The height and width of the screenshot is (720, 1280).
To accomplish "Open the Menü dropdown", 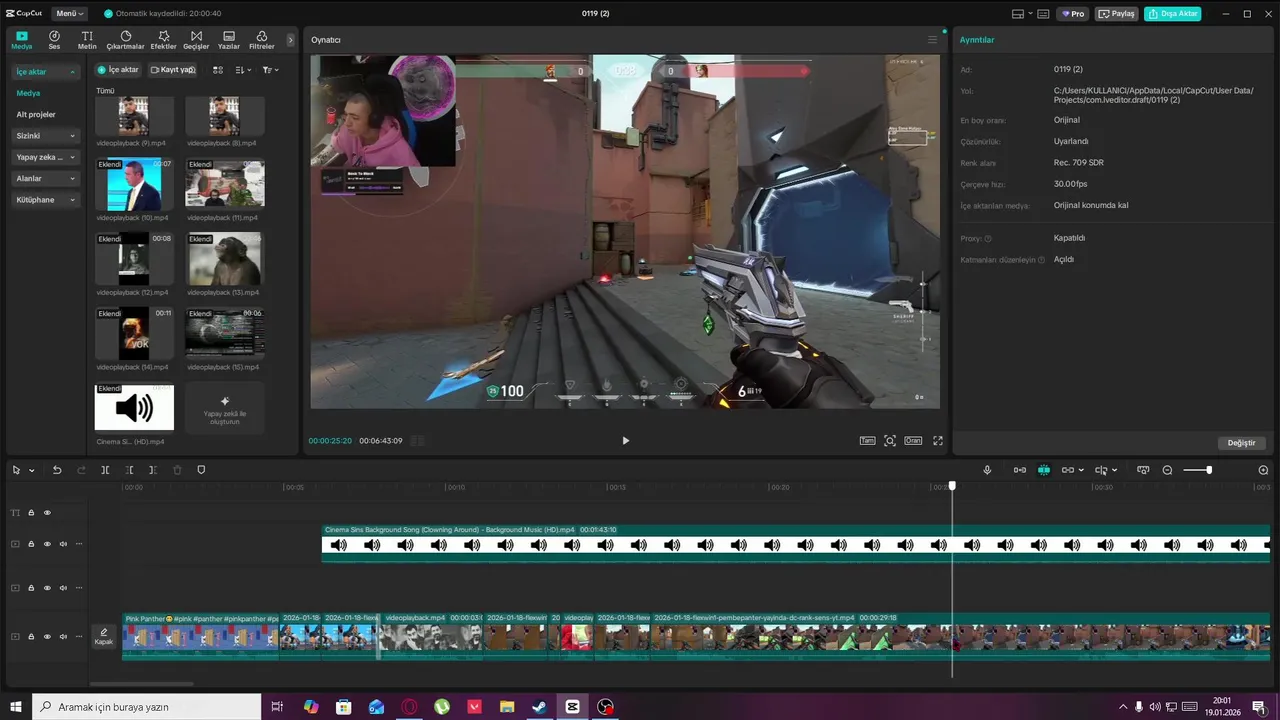I will tap(70, 14).
